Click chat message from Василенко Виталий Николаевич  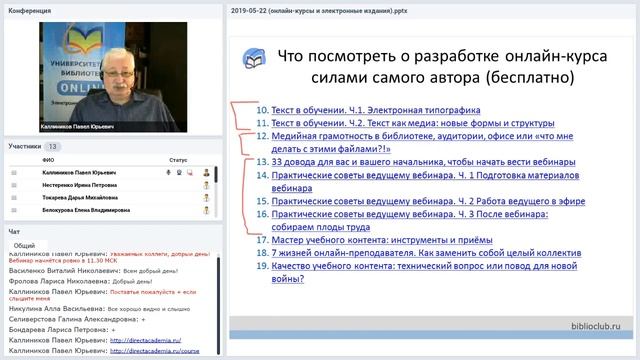(93, 271)
